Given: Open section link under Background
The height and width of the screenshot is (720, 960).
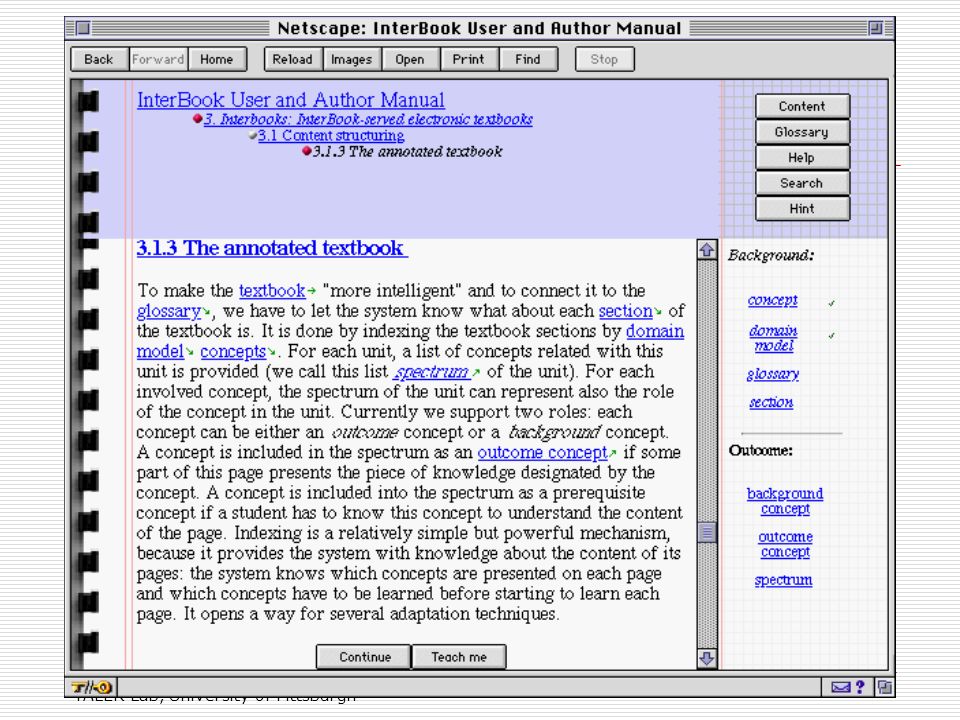Looking at the screenshot, I should (771, 402).
